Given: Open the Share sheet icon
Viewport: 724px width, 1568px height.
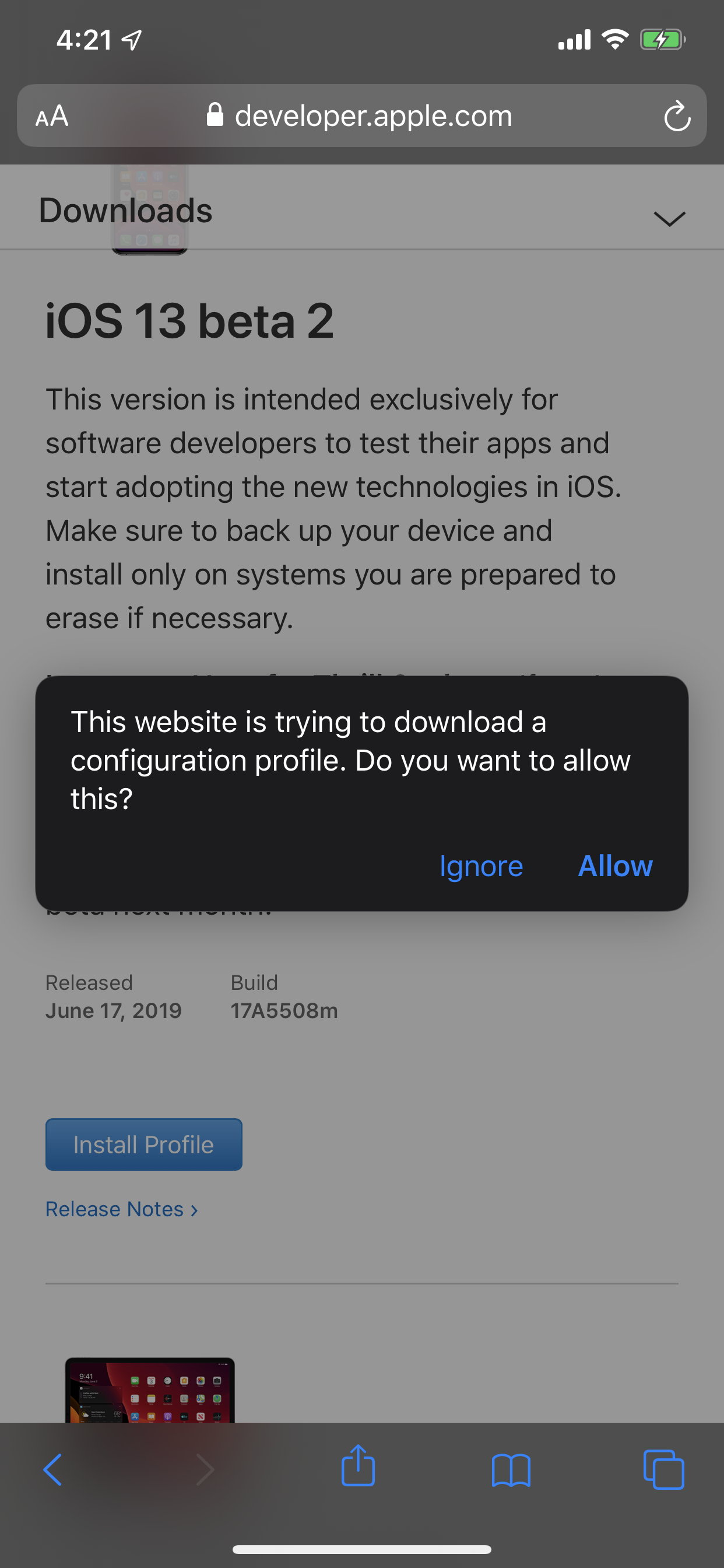Looking at the screenshot, I should click(x=358, y=1467).
